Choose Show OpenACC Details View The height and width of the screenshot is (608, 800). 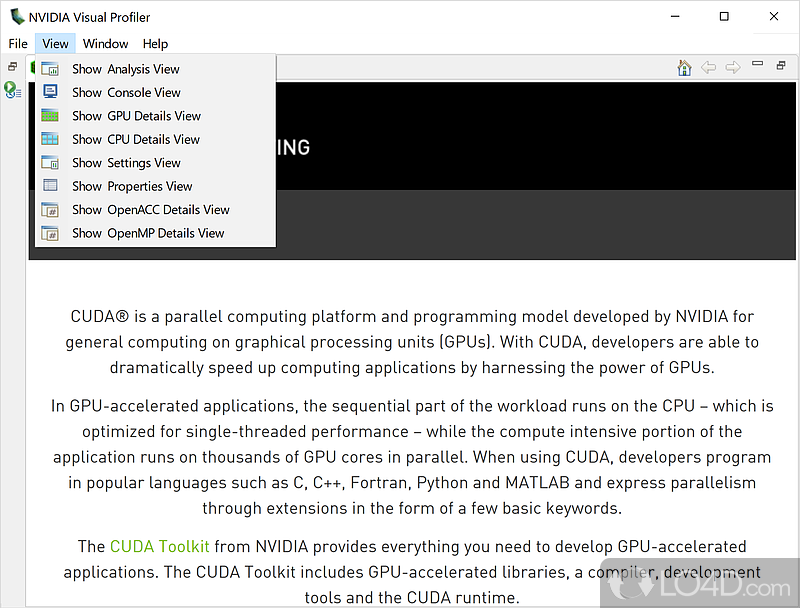pyautogui.click(x=155, y=210)
